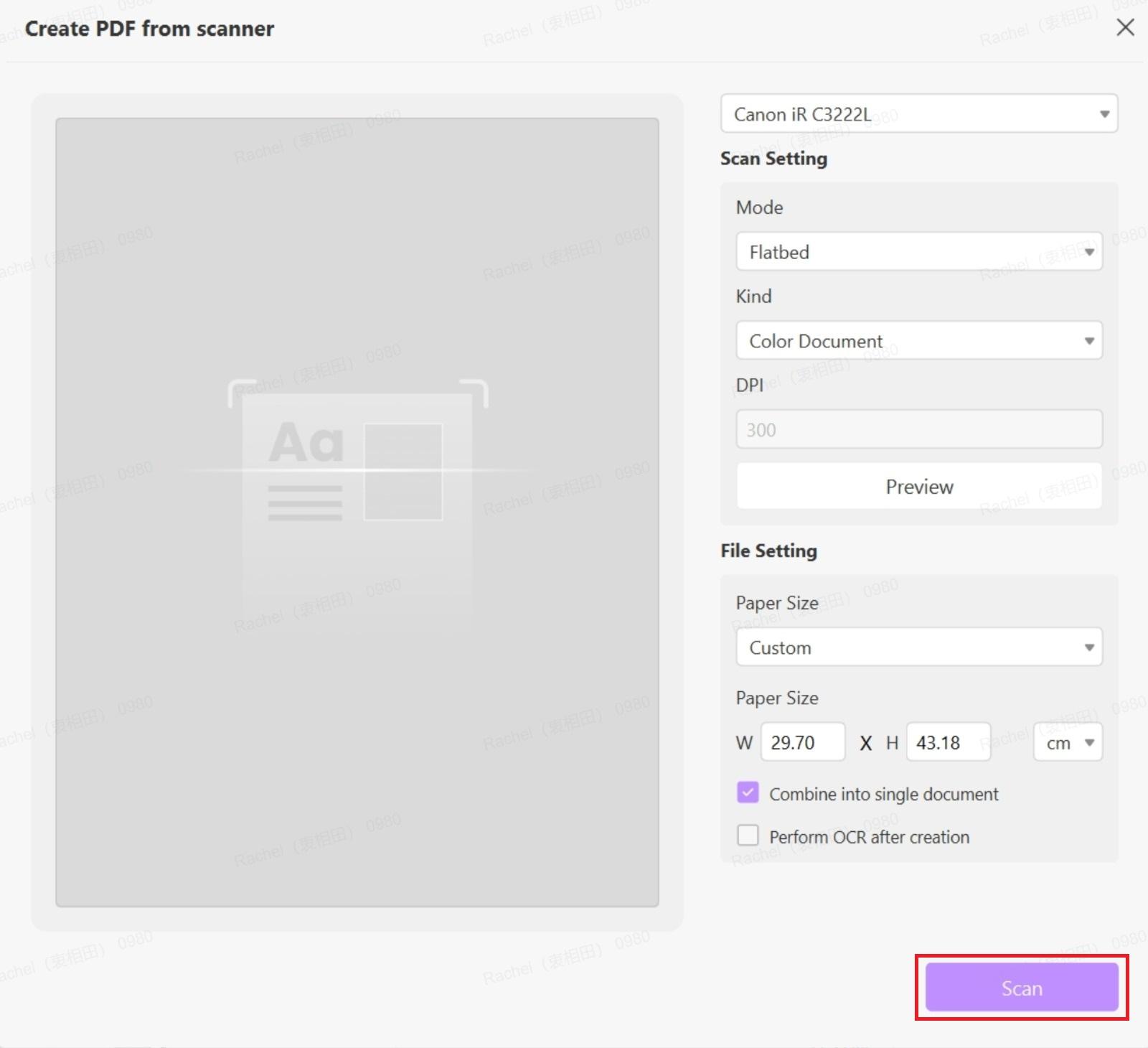The height and width of the screenshot is (1048, 1148).
Task: Click the unit dropdown arrow next to cm
Action: (1089, 743)
